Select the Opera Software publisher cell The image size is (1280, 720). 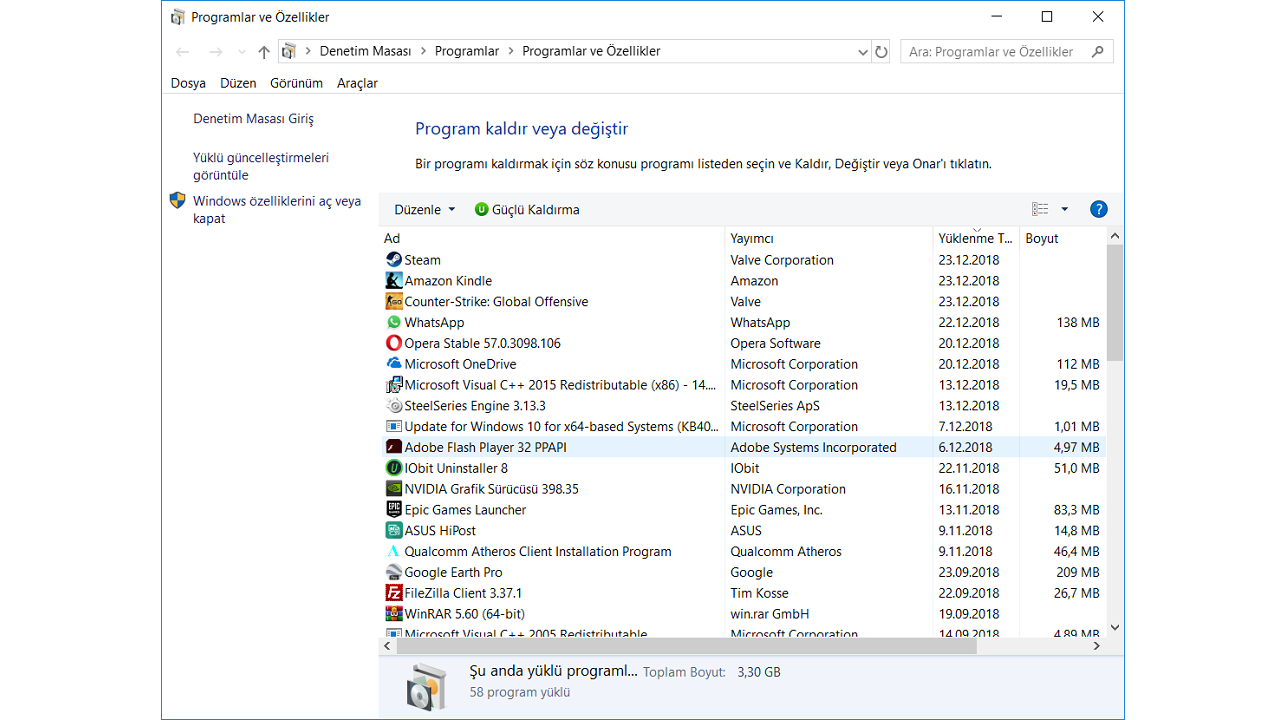tap(775, 343)
